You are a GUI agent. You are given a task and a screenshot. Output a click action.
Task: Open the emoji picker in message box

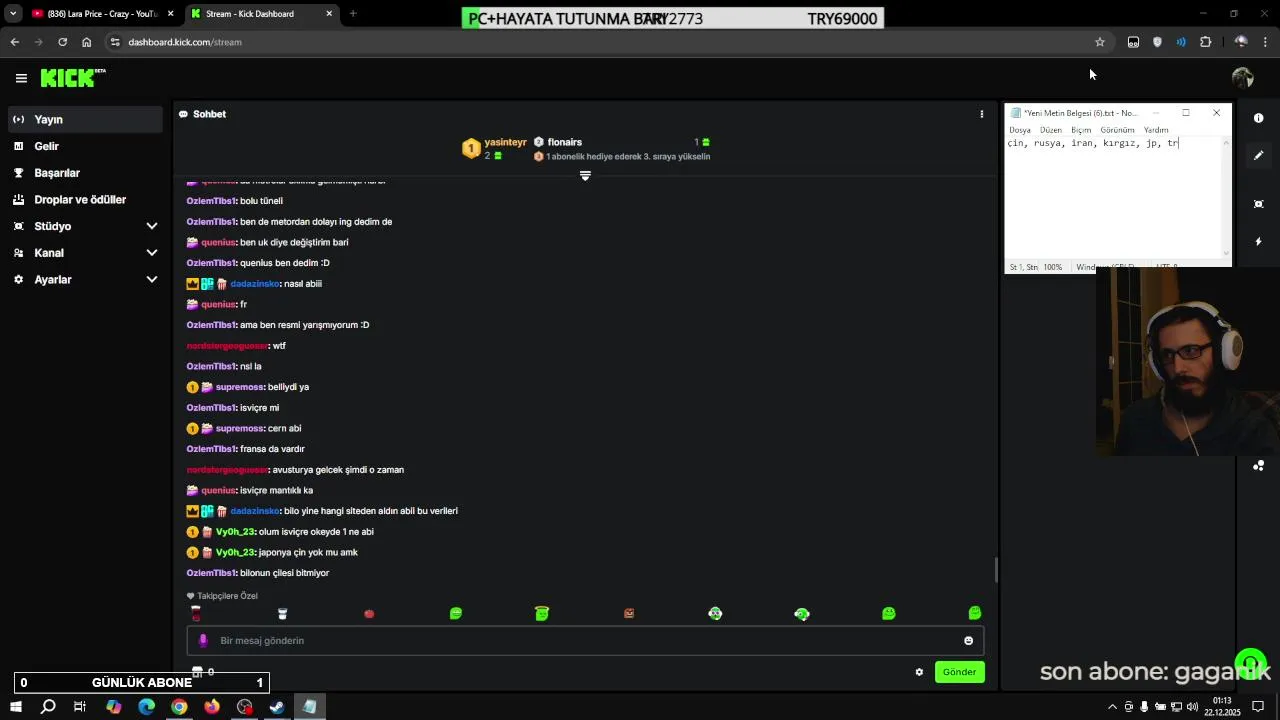coord(968,640)
